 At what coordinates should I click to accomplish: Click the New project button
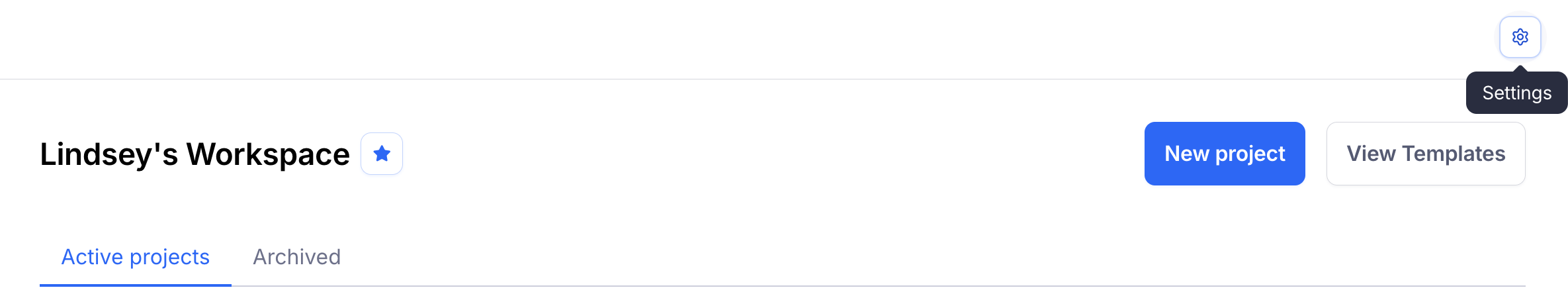1225,154
